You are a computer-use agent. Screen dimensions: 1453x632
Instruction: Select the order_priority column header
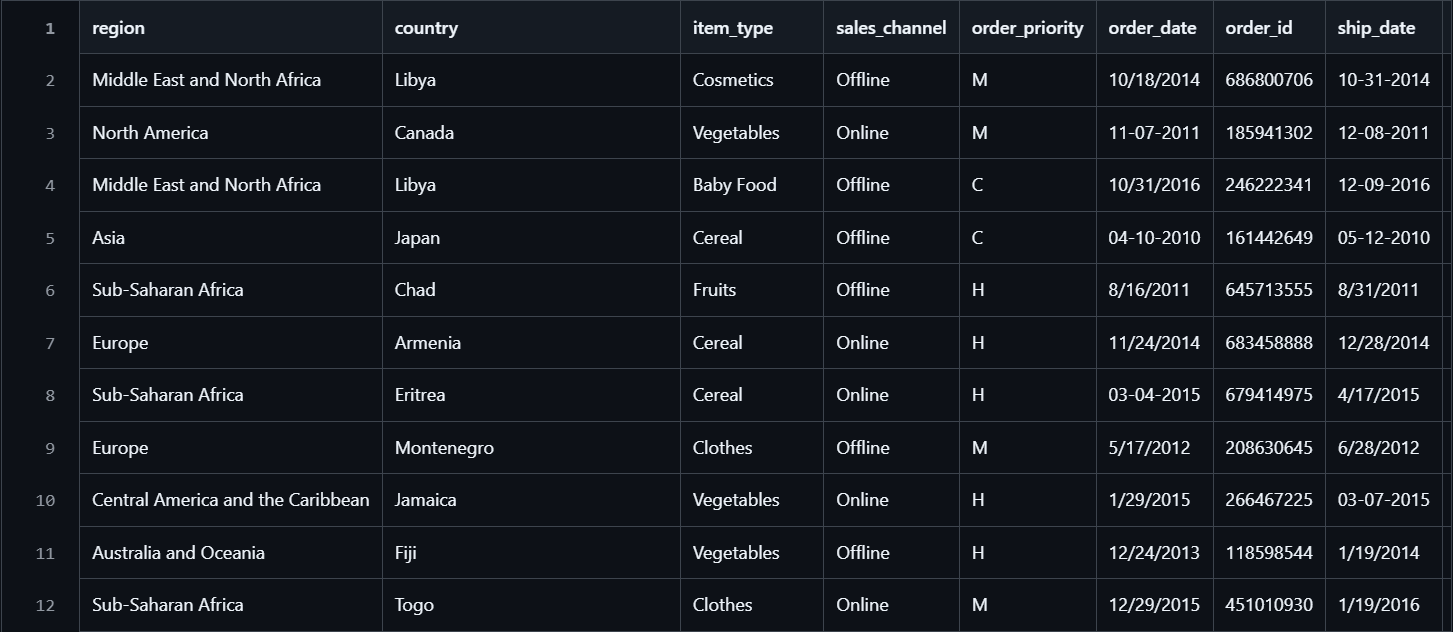pyautogui.click(x=1027, y=28)
